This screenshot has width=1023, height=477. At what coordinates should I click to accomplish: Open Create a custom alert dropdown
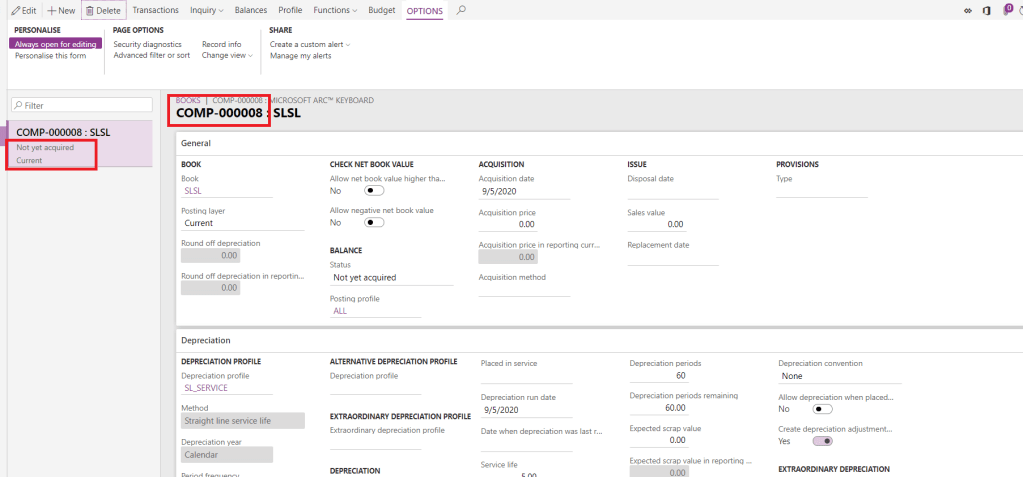[x=309, y=44]
